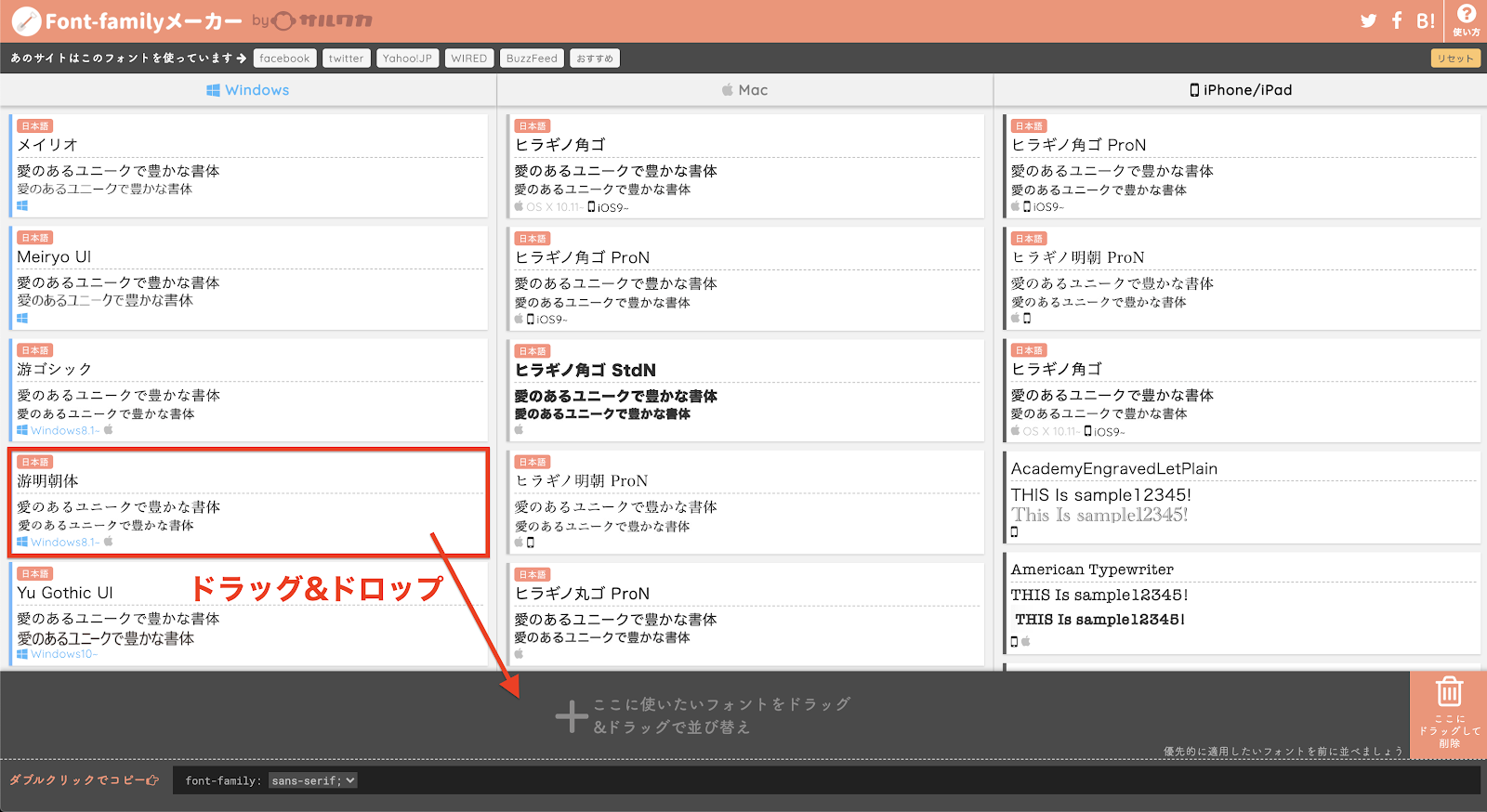Click the Windows icon under メイリオ

tap(22, 206)
